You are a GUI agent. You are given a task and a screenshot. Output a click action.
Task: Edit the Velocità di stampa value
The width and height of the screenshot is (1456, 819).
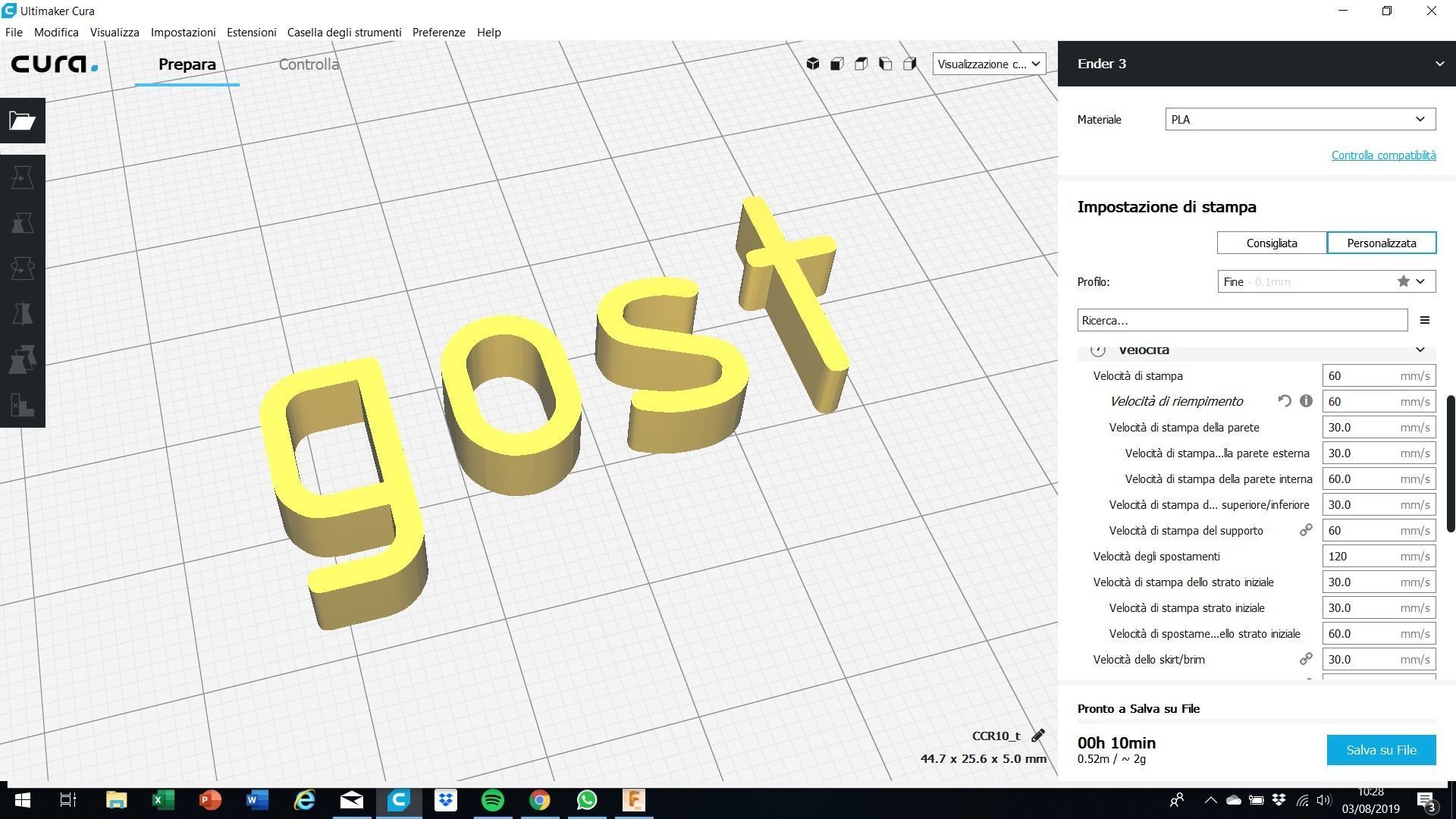(1378, 376)
